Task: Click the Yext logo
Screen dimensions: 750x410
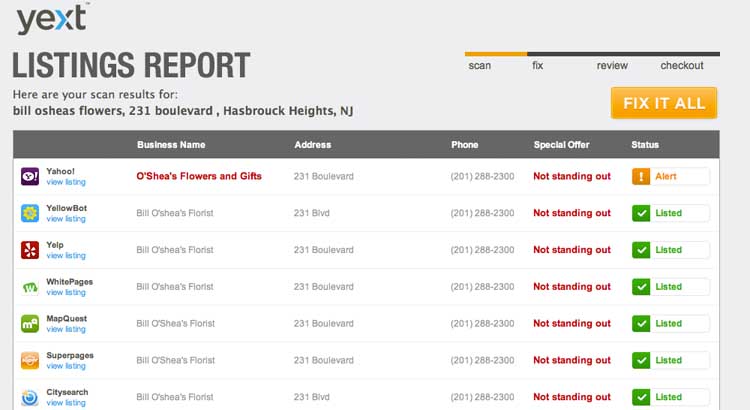Action: pos(52,19)
